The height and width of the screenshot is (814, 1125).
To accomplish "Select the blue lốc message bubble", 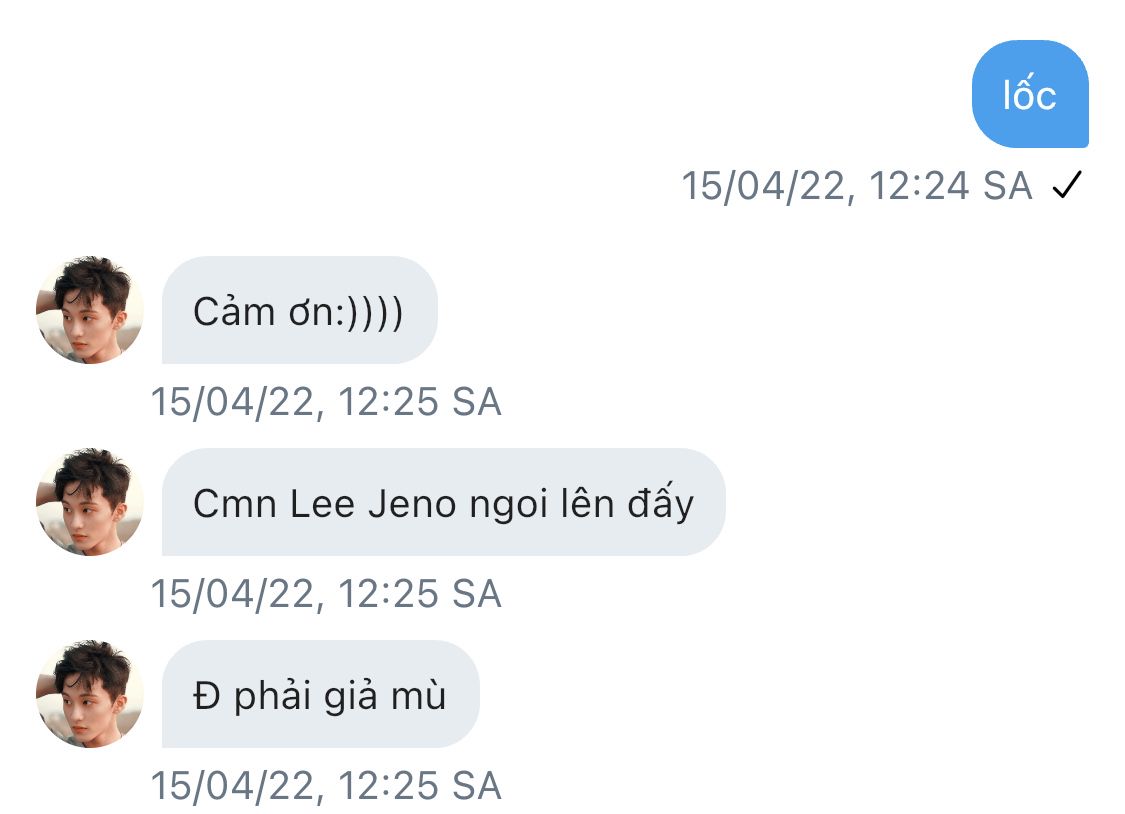I will tap(1030, 95).
